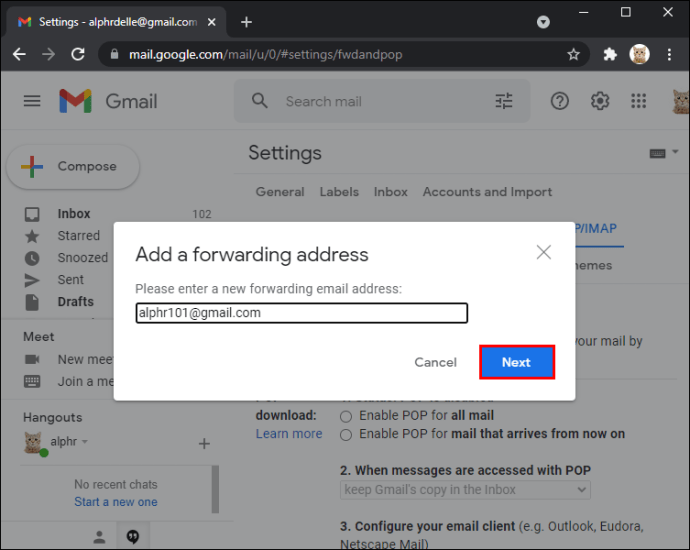The width and height of the screenshot is (690, 550).
Task: Open a new browser tab
Action: pos(246,22)
